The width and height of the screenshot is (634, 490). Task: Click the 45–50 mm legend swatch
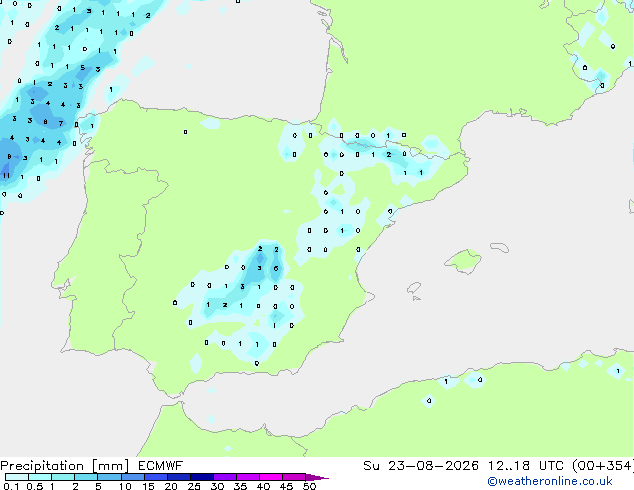pyautogui.click(x=294, y=477)
